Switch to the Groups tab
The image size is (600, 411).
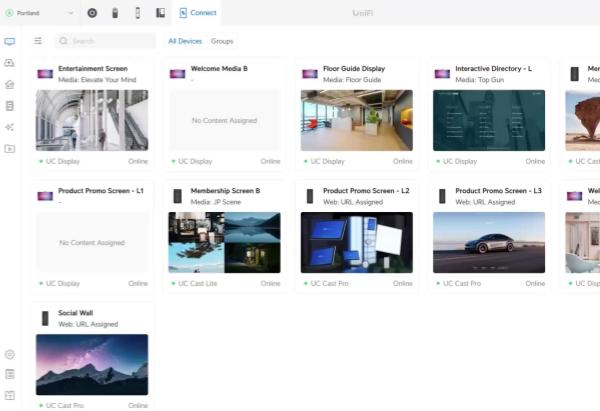(222, 41)
